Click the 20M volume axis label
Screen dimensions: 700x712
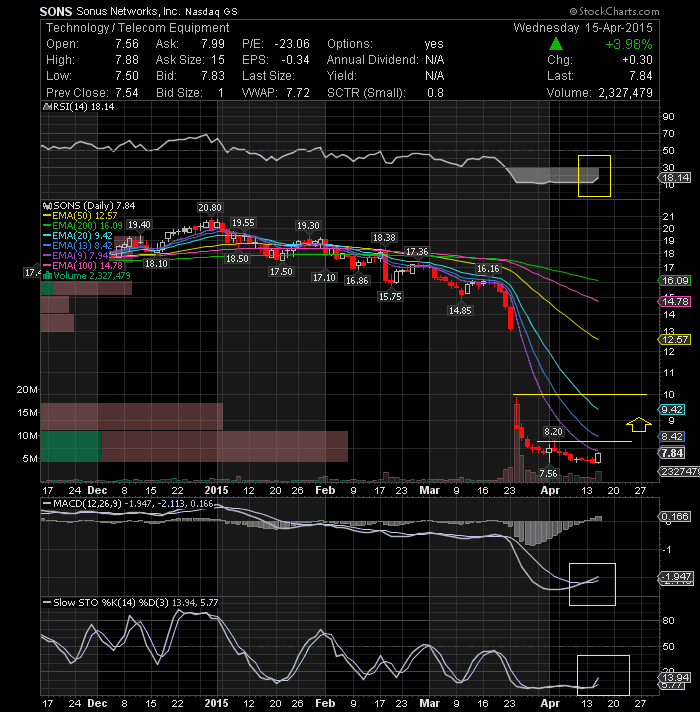pos(27,390)
